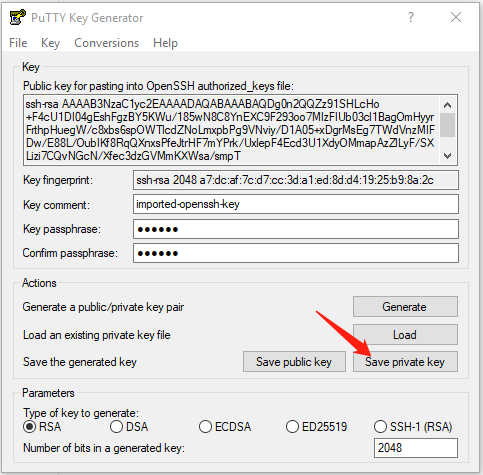The height and width of the screenshot is (475, 483).
Task: Click the 'Key passphrase:' label
Action: point(62,229)
